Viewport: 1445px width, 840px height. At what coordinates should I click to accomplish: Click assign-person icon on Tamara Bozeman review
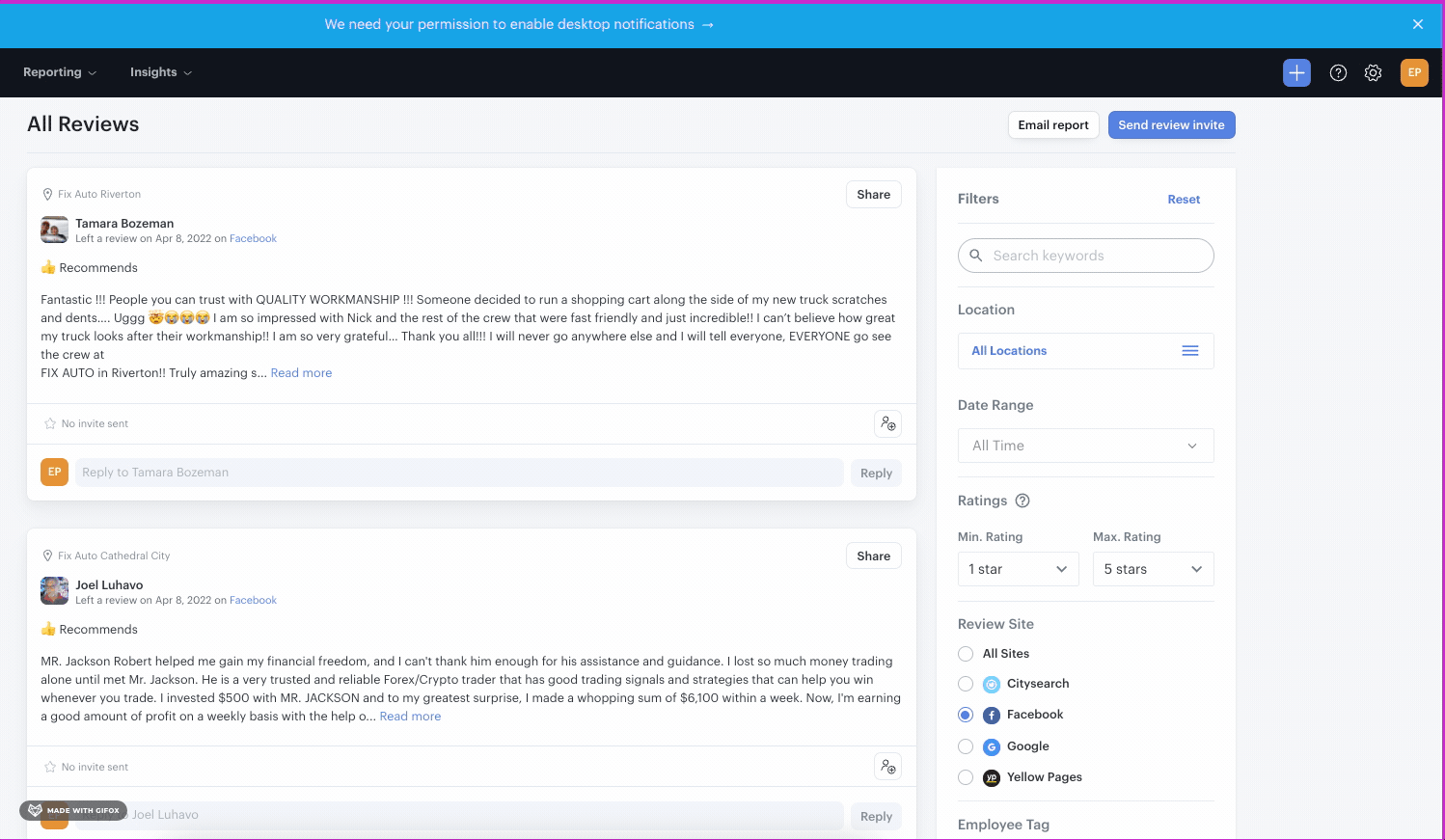887,423
